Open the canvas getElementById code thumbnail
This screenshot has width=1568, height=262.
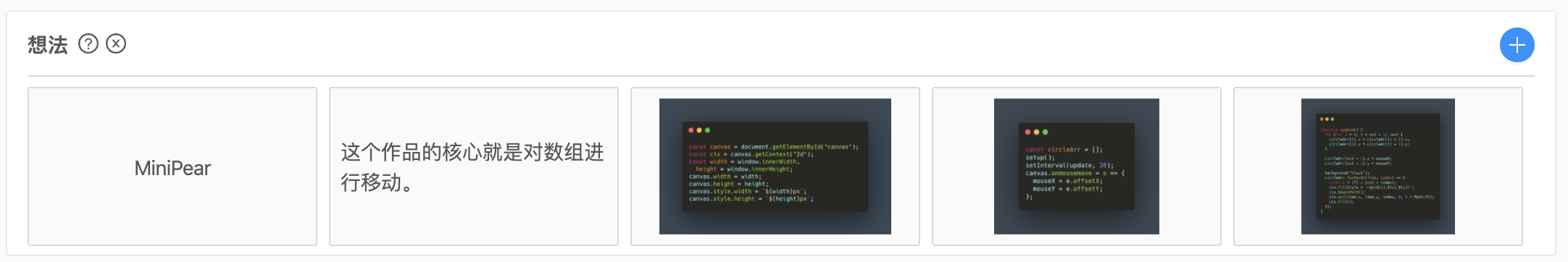click(775, 166)
